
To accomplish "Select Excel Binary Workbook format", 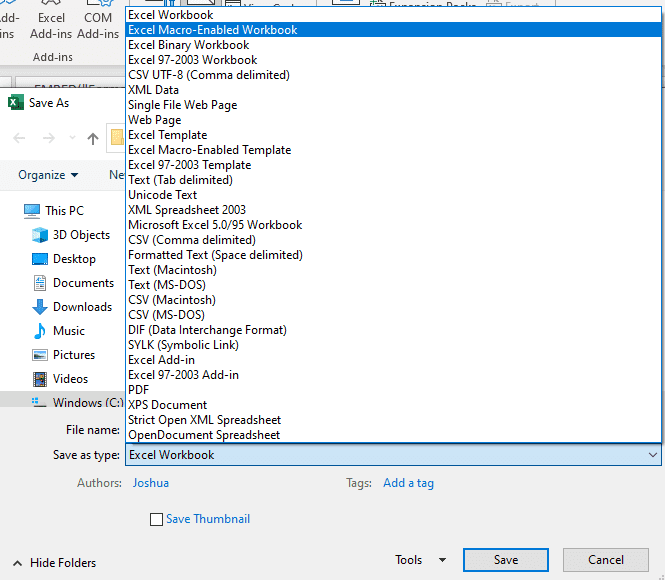I will pyautogui.click(x=394, y=45).
